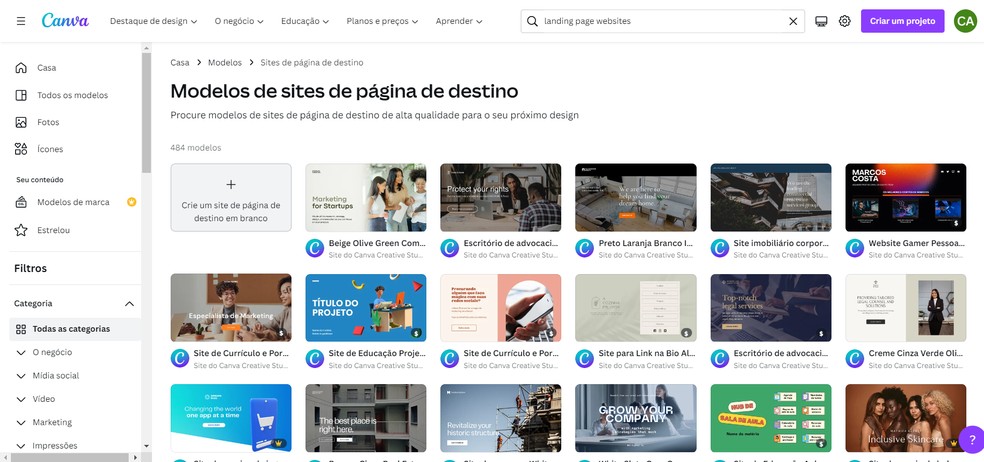Open the Aprender dropdown menu
Viewport: 984px width, 462px height.
459,21
